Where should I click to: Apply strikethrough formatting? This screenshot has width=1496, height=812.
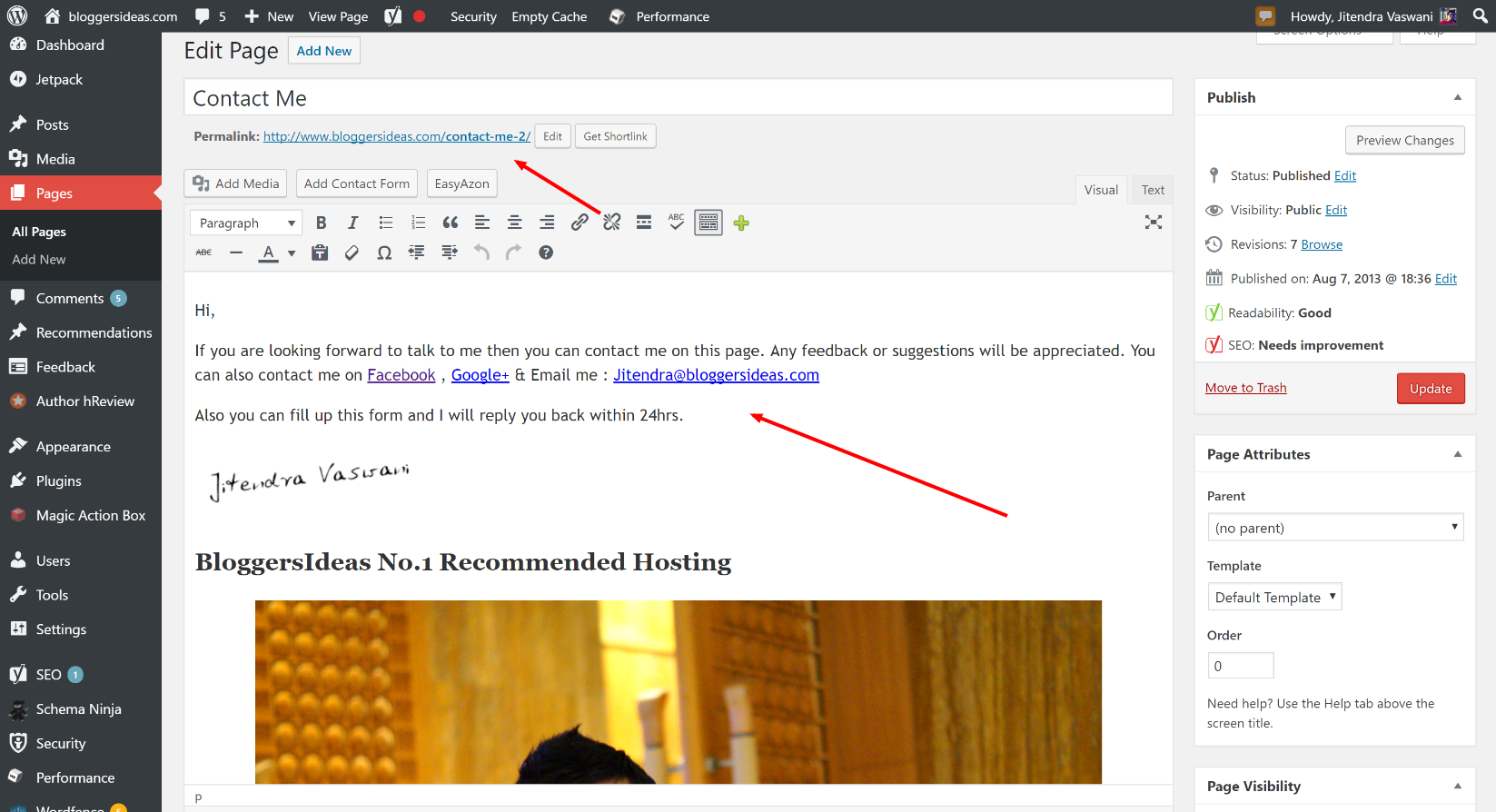tap(203, 253)
